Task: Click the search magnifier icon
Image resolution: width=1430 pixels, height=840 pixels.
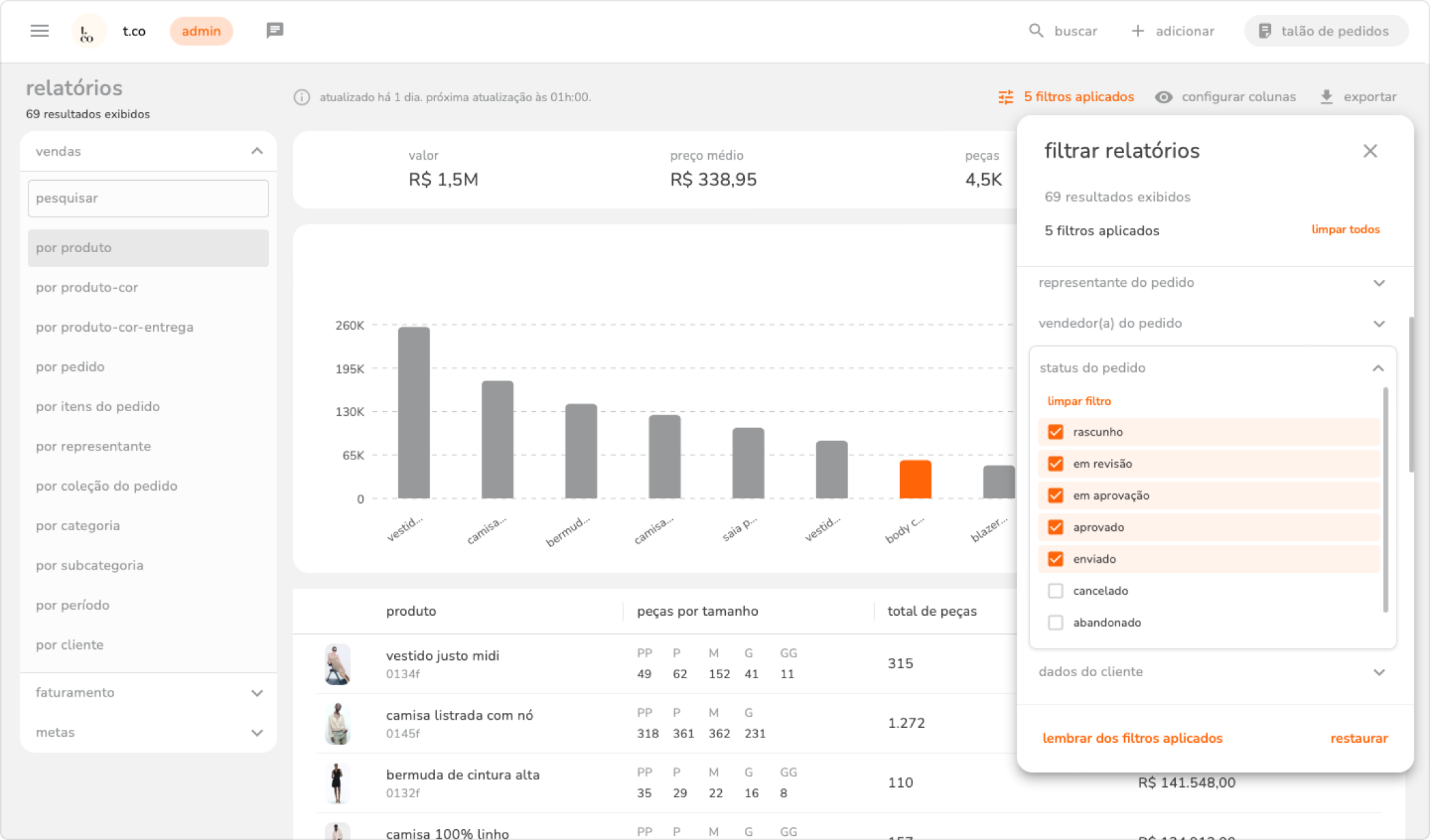Action: [1036, 31]
